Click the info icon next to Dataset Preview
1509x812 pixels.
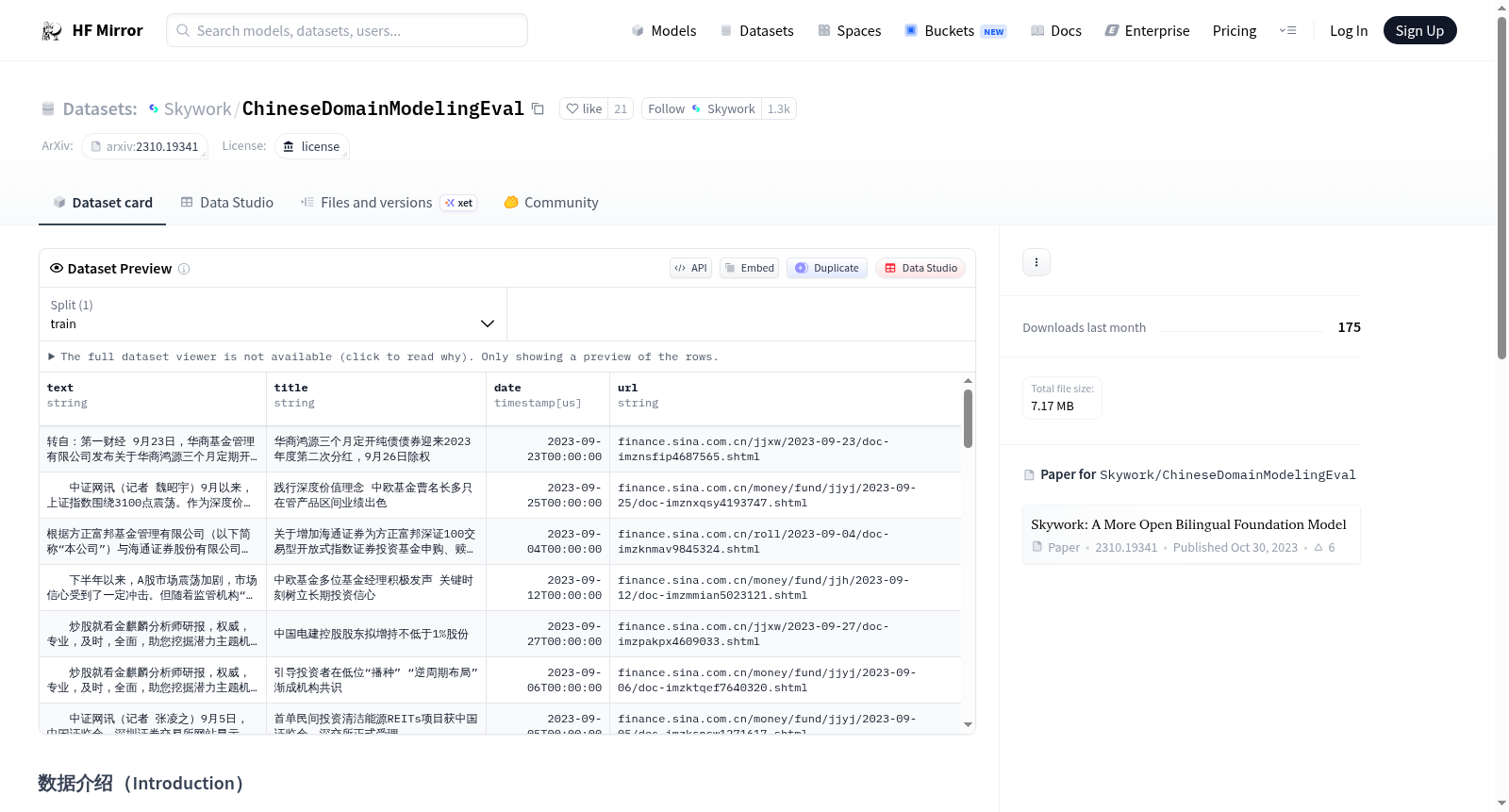(184, 269)
